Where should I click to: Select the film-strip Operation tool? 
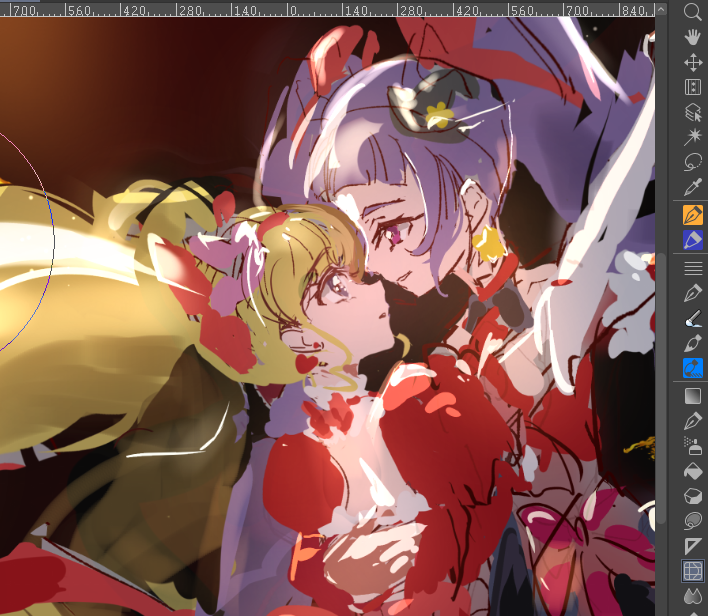(693, 87)
